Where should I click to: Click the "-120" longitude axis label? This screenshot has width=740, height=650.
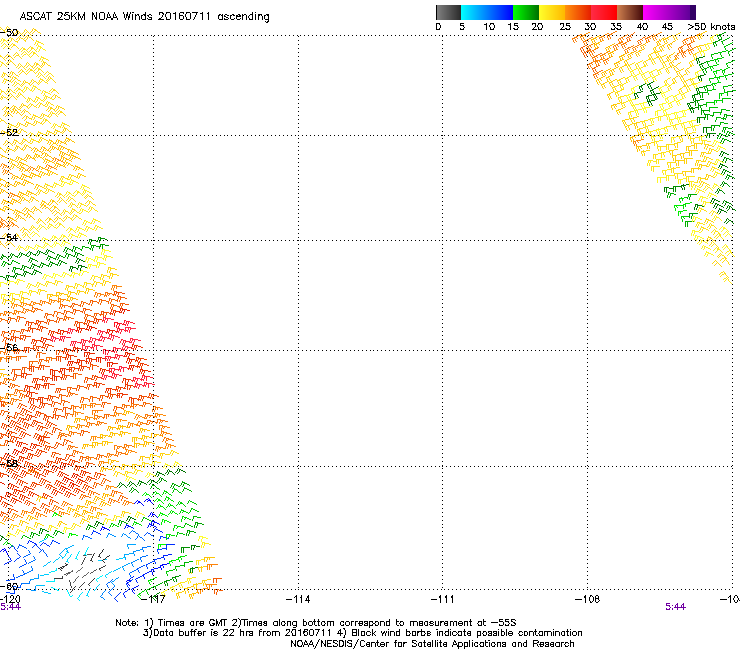[10, 599]
